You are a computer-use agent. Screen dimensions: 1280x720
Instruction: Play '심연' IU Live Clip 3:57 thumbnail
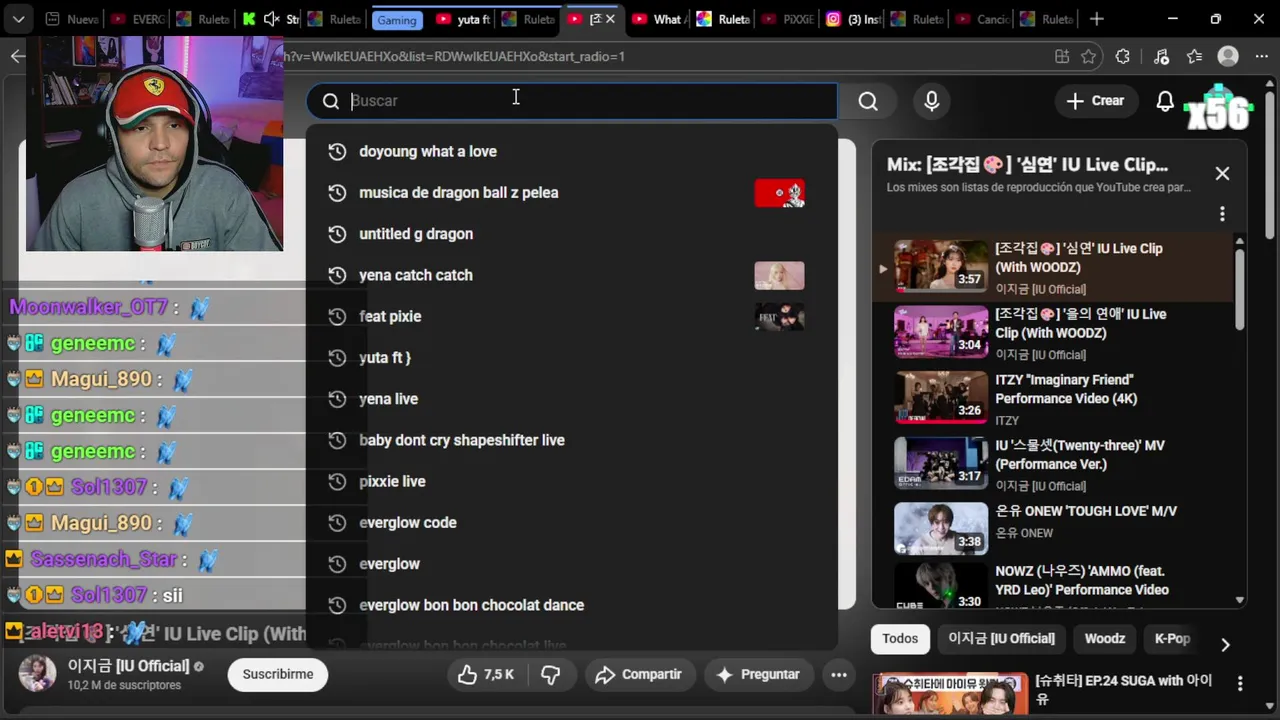click(940, 264)
